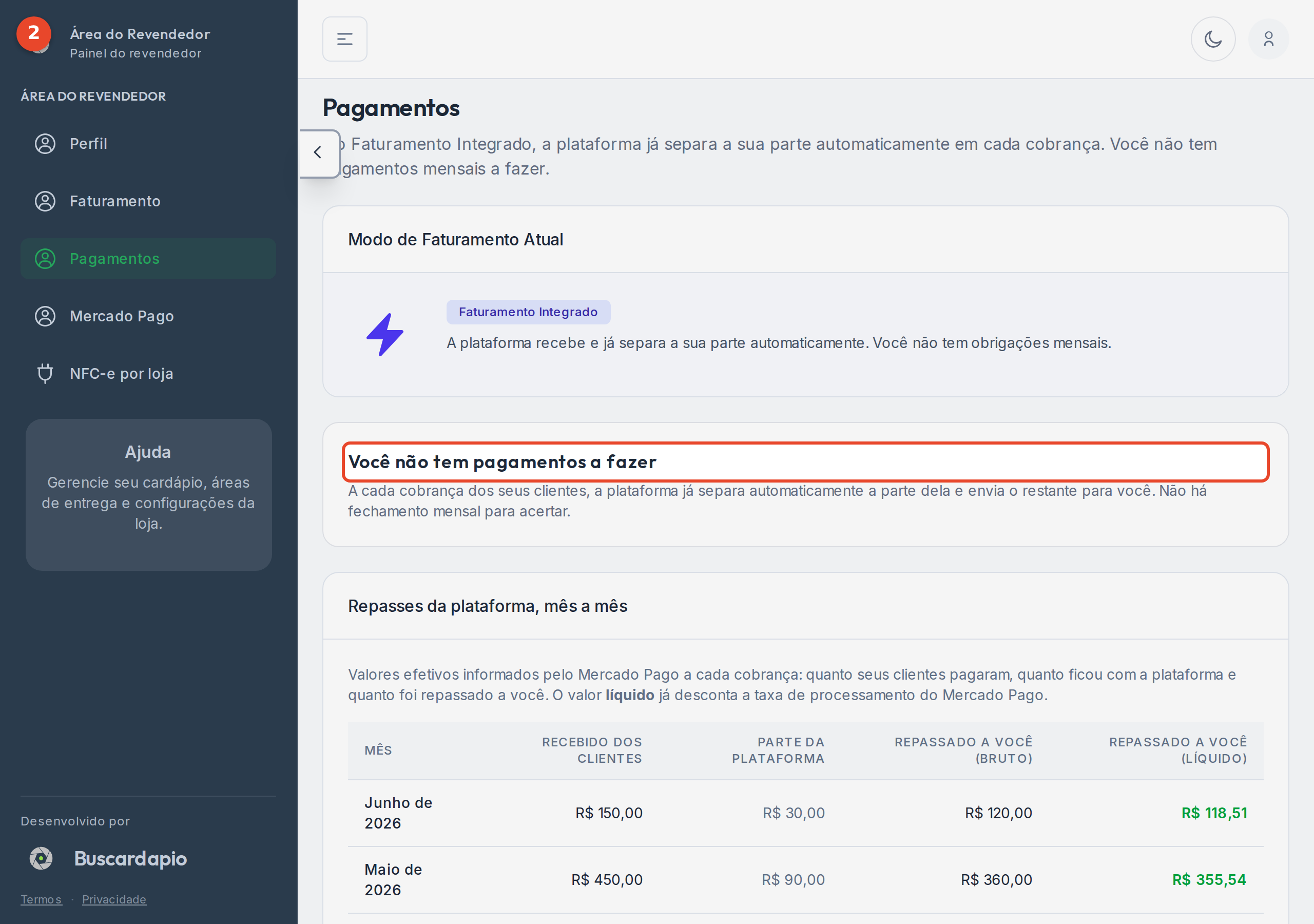Click the R$ 90,00 platform share
The image size is (1314, 924).
click(793, 880)
